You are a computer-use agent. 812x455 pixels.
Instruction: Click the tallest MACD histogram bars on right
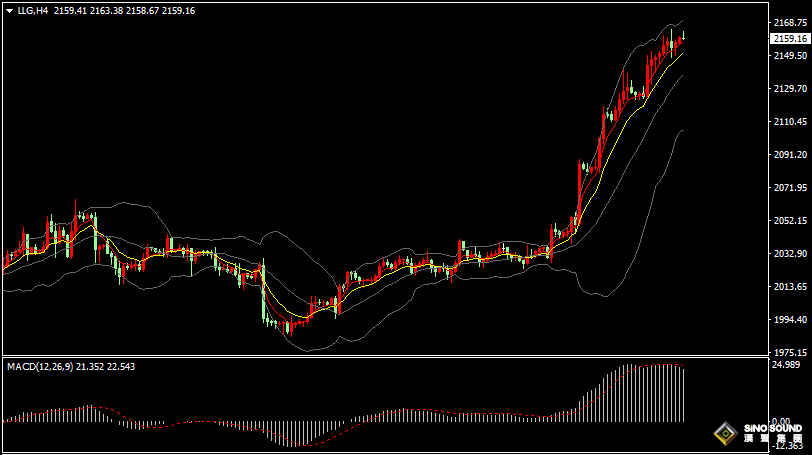(650, 392)
